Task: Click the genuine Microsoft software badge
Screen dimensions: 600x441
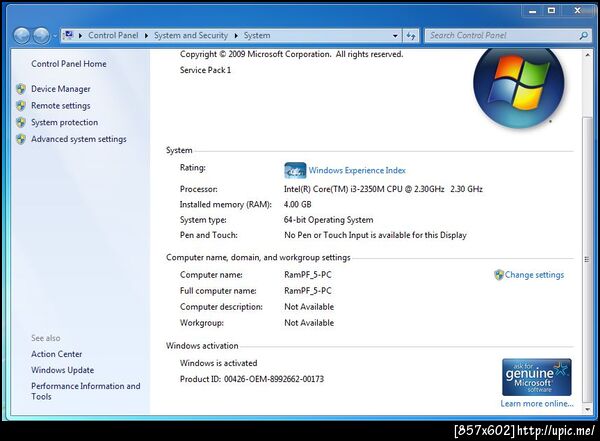Action: point(536,377)
